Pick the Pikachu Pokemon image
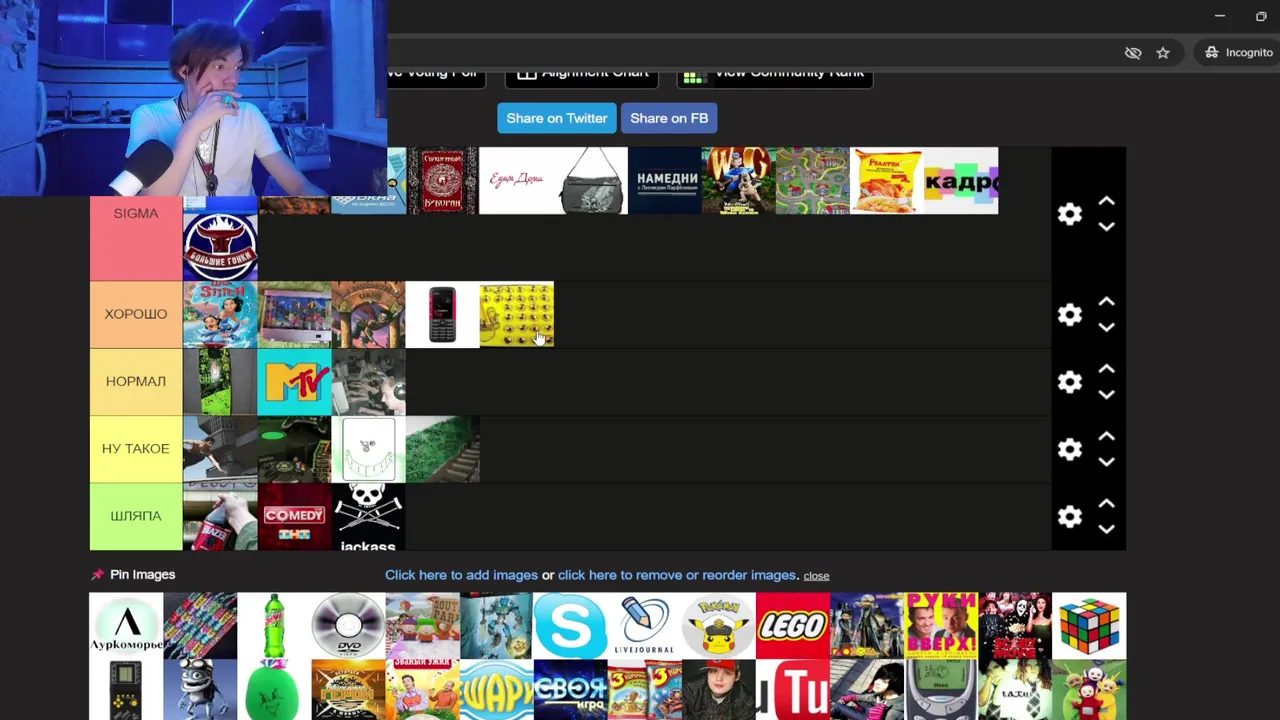1280x720 pixels. pos(718,625)
